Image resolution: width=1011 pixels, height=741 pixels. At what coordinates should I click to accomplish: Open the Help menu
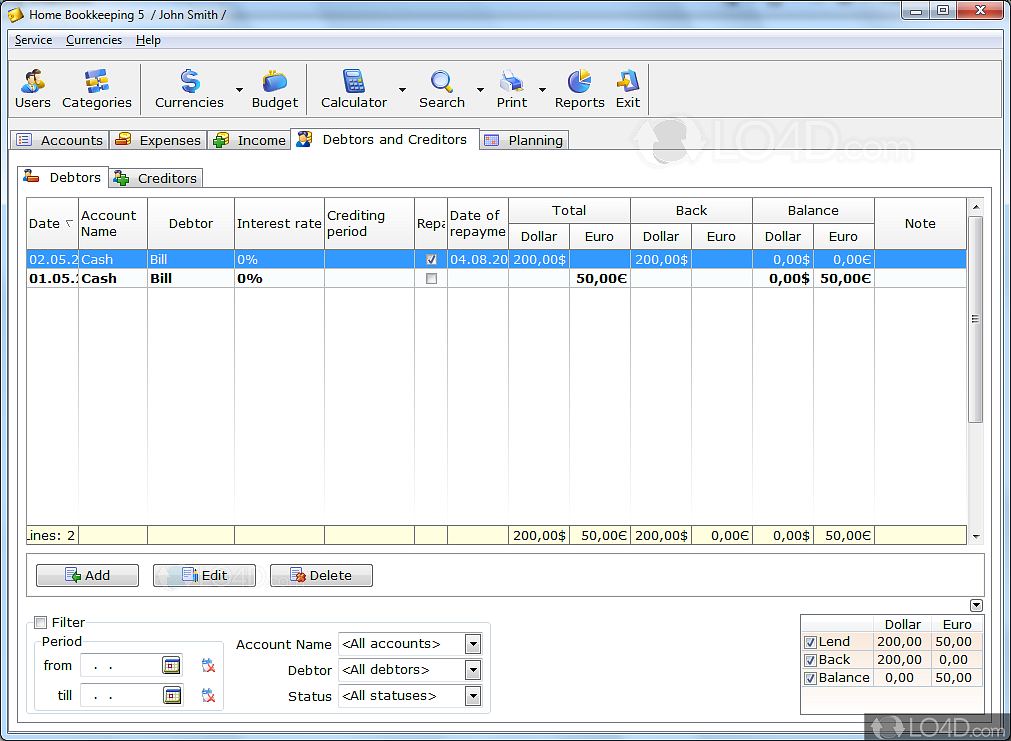coord(148,40)
